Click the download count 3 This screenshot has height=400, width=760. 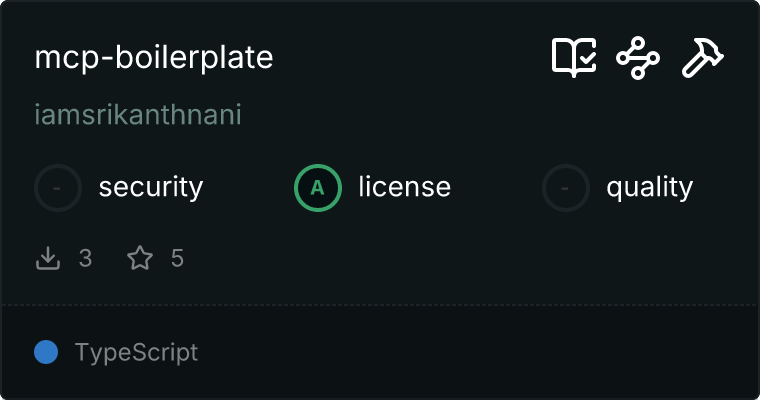[x=85, y=258]
